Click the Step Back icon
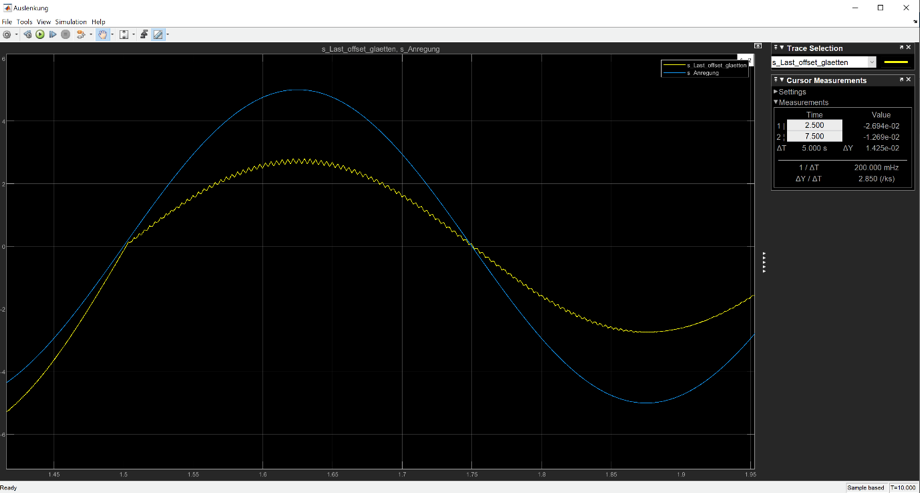Screen dimensions: 921x493 27,34
